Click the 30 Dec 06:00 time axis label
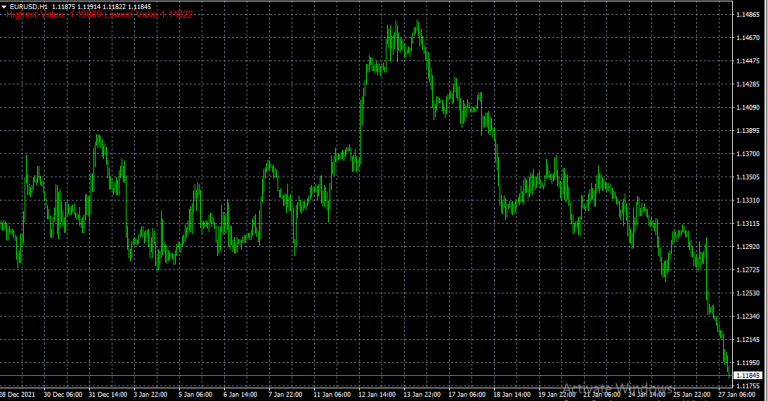Image resolution: width=768 pixels, height=401 pixels. (63, 395)
